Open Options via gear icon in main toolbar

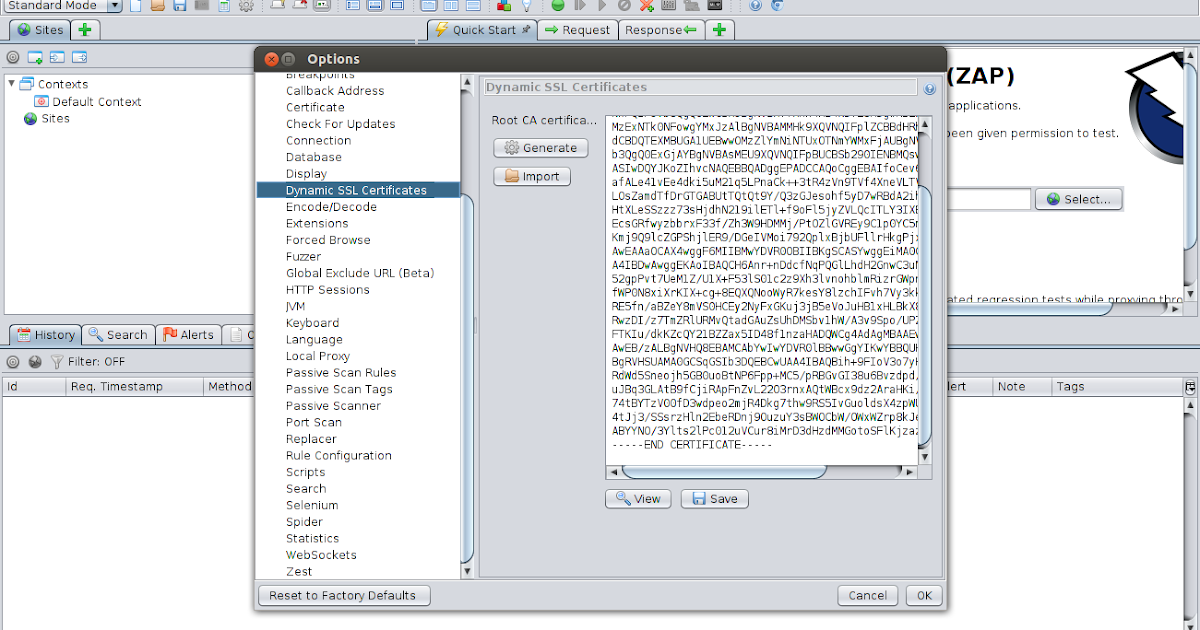pos(245,5)
